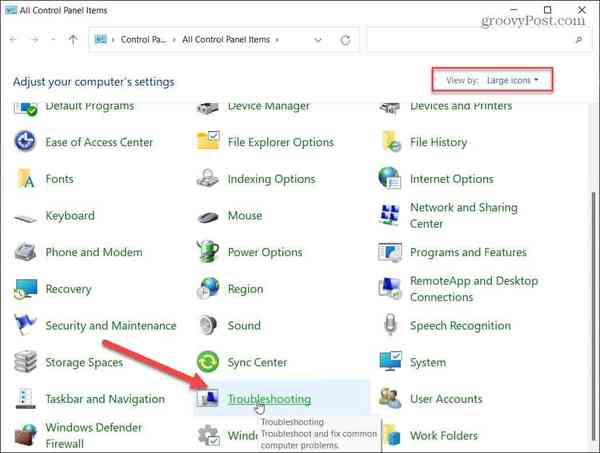Open the RemoteApp and Desktop Connections icon

pyautogui.click(x=390, y=288)
